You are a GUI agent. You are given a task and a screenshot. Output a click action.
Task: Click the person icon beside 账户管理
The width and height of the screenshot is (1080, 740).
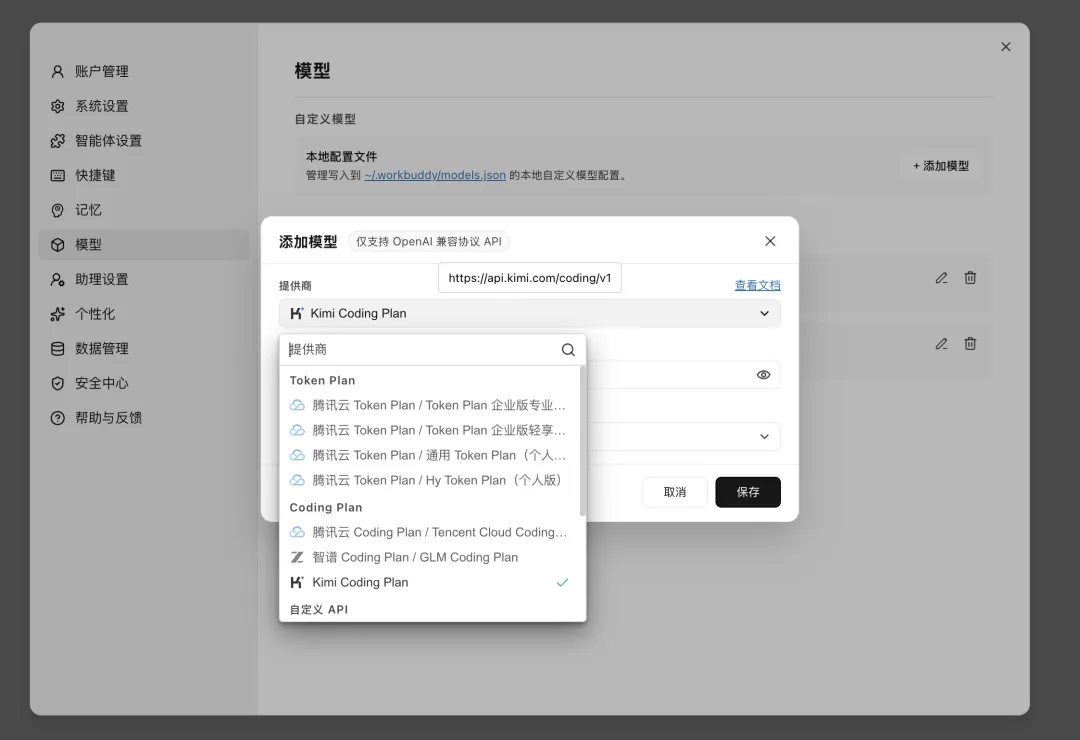(58, 72)
